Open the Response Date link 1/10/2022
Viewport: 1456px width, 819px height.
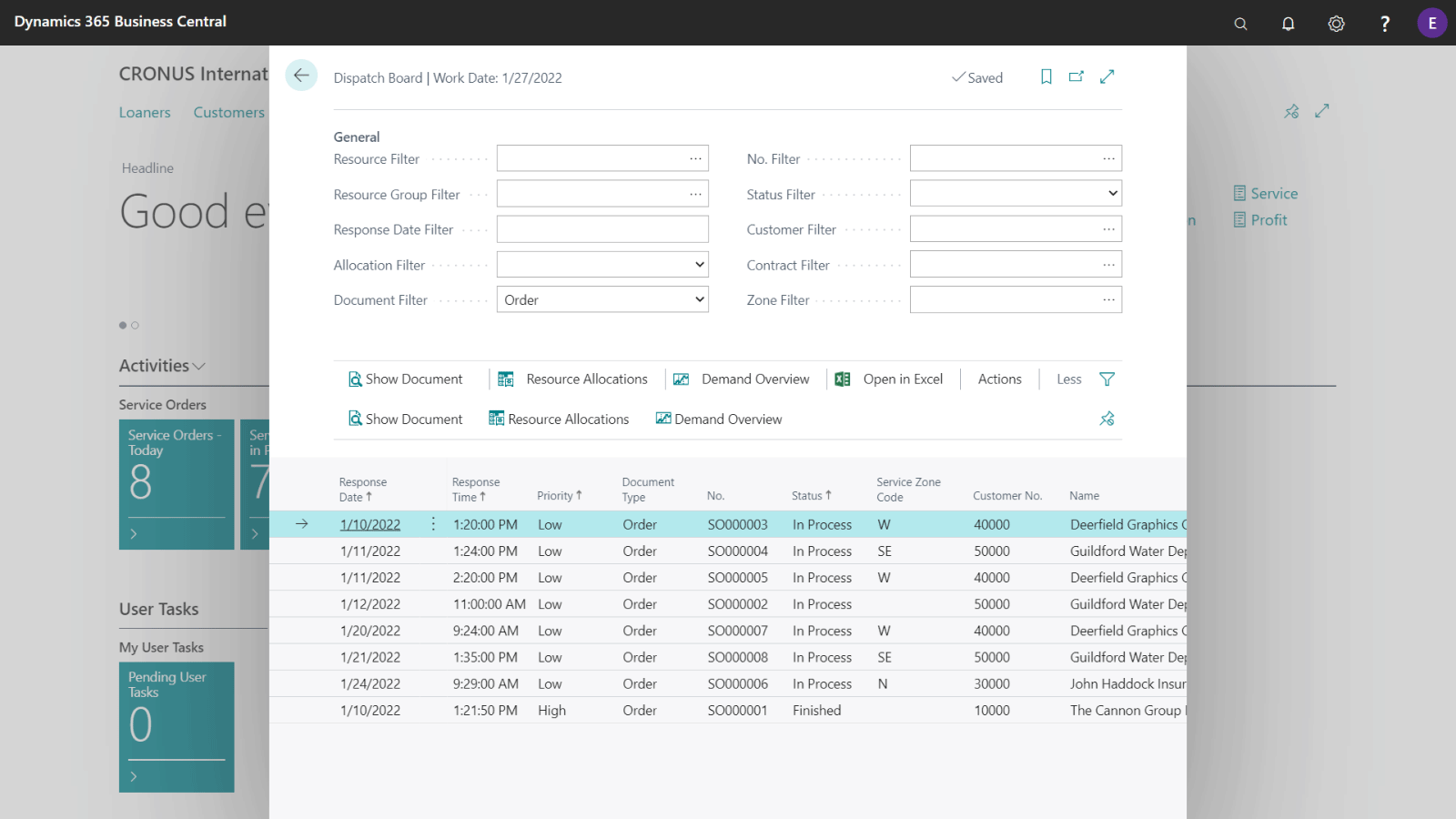(369, 524)
